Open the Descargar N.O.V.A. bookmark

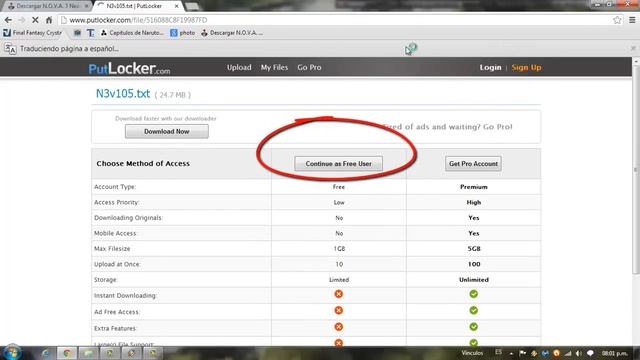point(232,33)
